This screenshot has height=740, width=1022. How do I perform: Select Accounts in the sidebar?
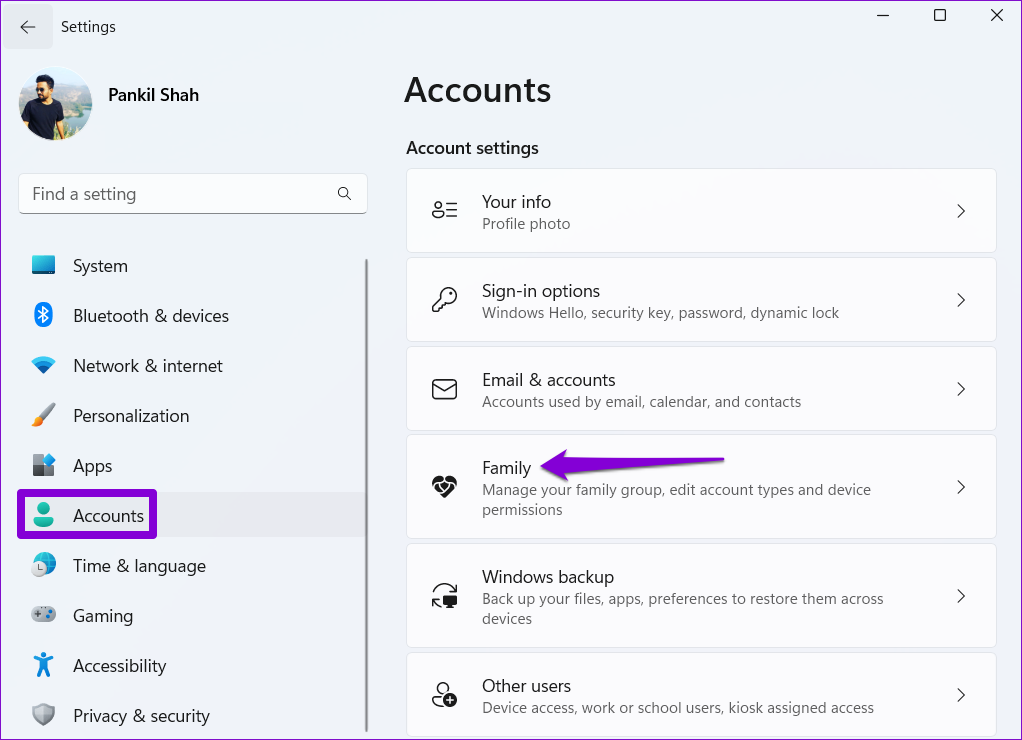click(108, 516)
